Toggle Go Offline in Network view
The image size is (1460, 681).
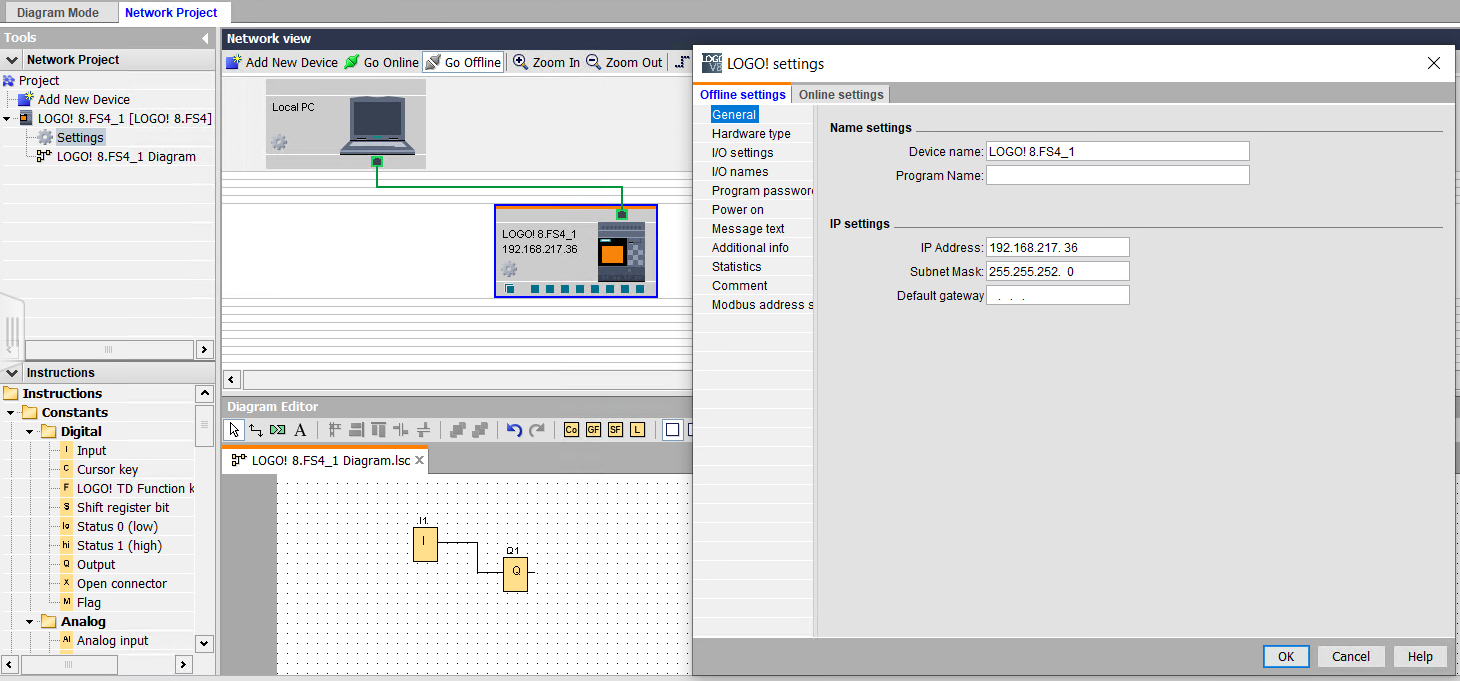click(x=463, y=62)
